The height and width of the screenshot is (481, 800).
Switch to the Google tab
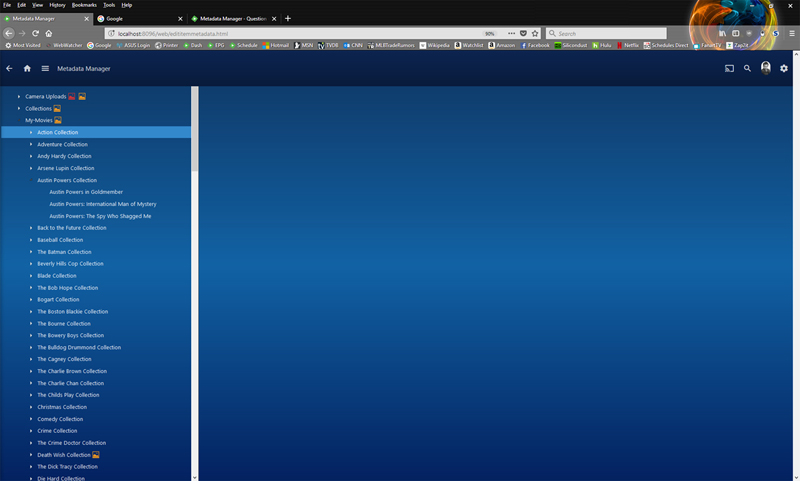pos(139,18)
